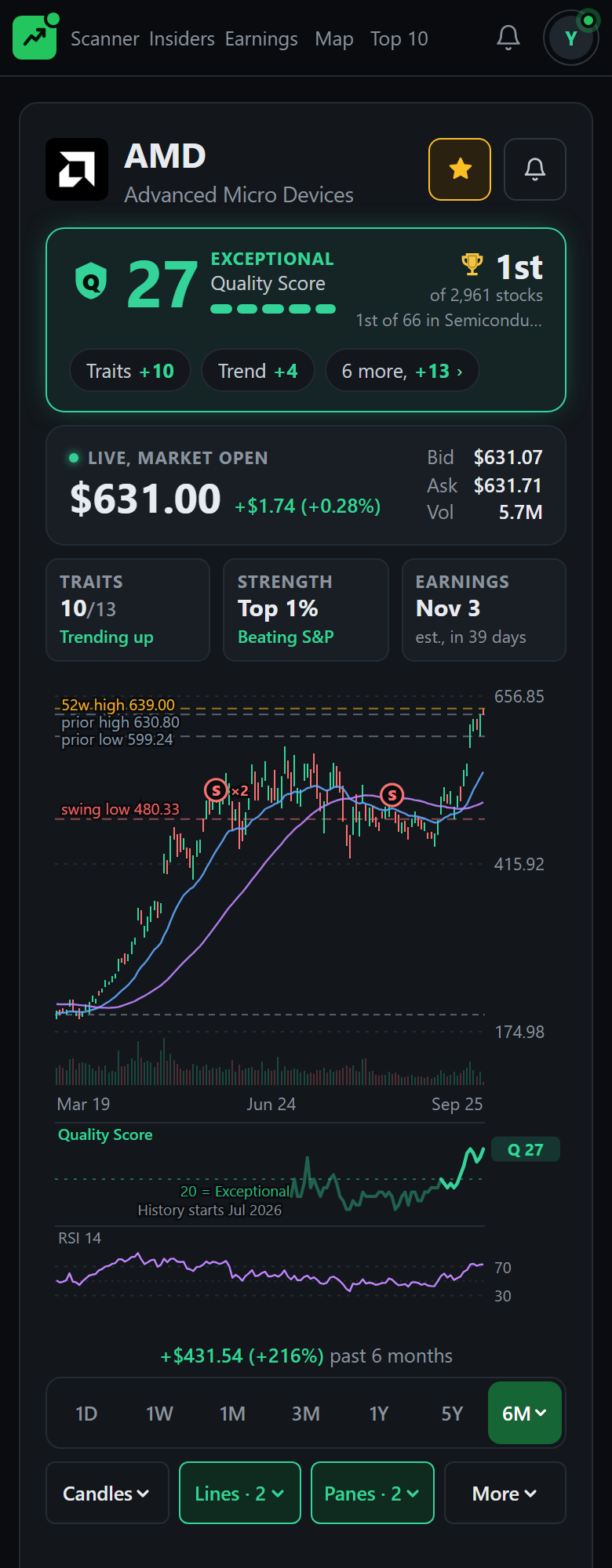Open the Y user profile avatar
The image size is (612, 1568).
(570, 38)
